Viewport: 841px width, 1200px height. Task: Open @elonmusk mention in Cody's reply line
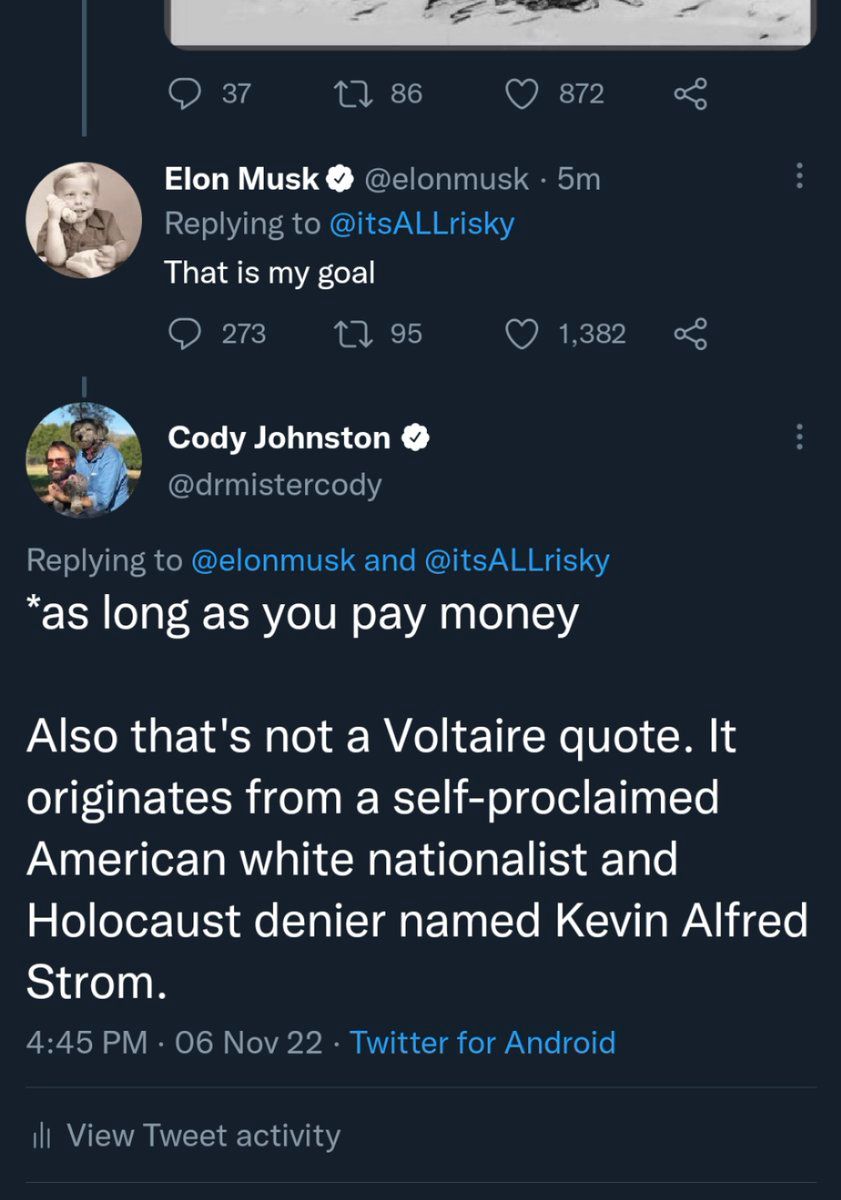click(x=273, y=560)
